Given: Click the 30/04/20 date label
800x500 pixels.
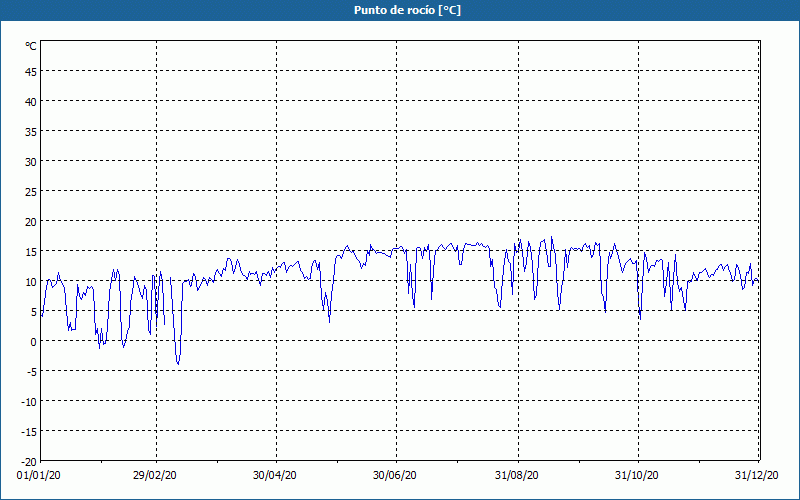Looking at the screenshot, I should click(274, 475).
